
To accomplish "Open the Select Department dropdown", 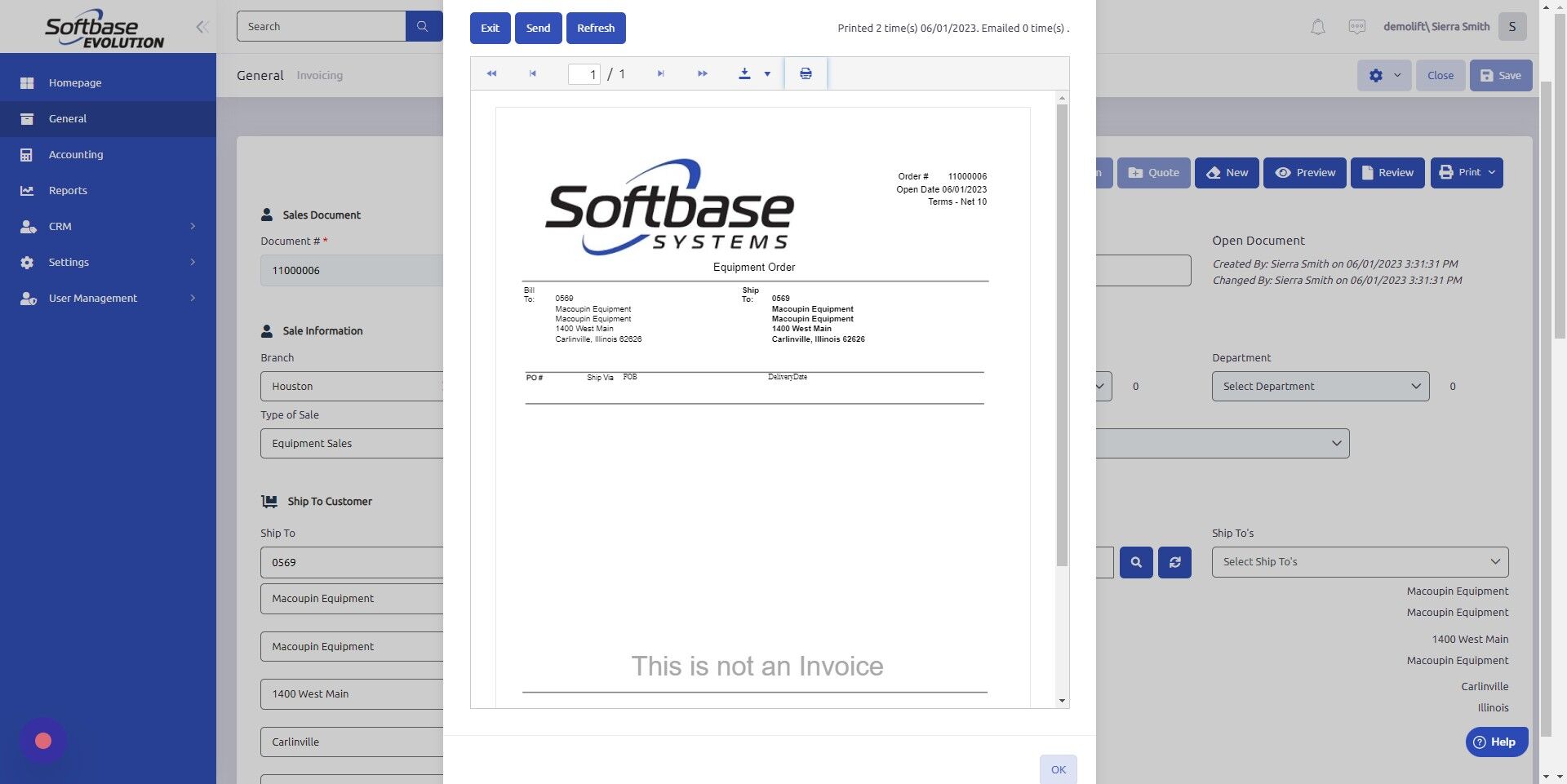I will 1321,386.
